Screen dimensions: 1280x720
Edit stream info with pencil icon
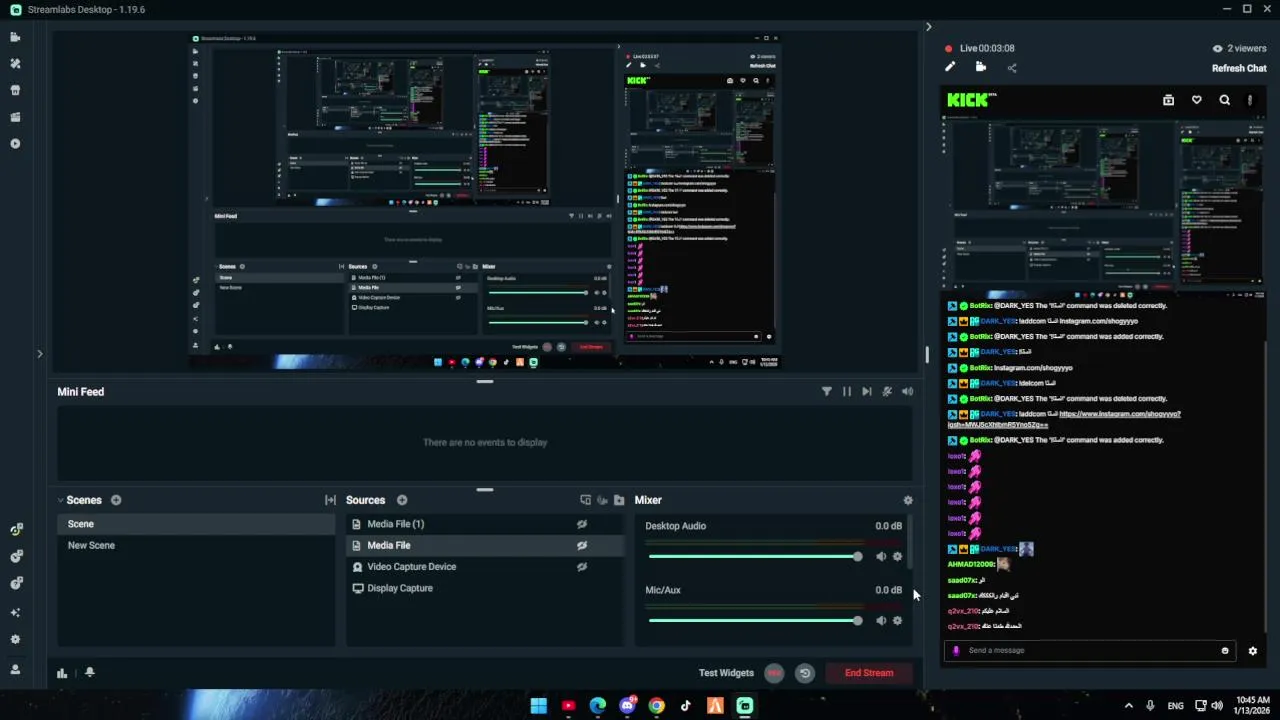950,67
